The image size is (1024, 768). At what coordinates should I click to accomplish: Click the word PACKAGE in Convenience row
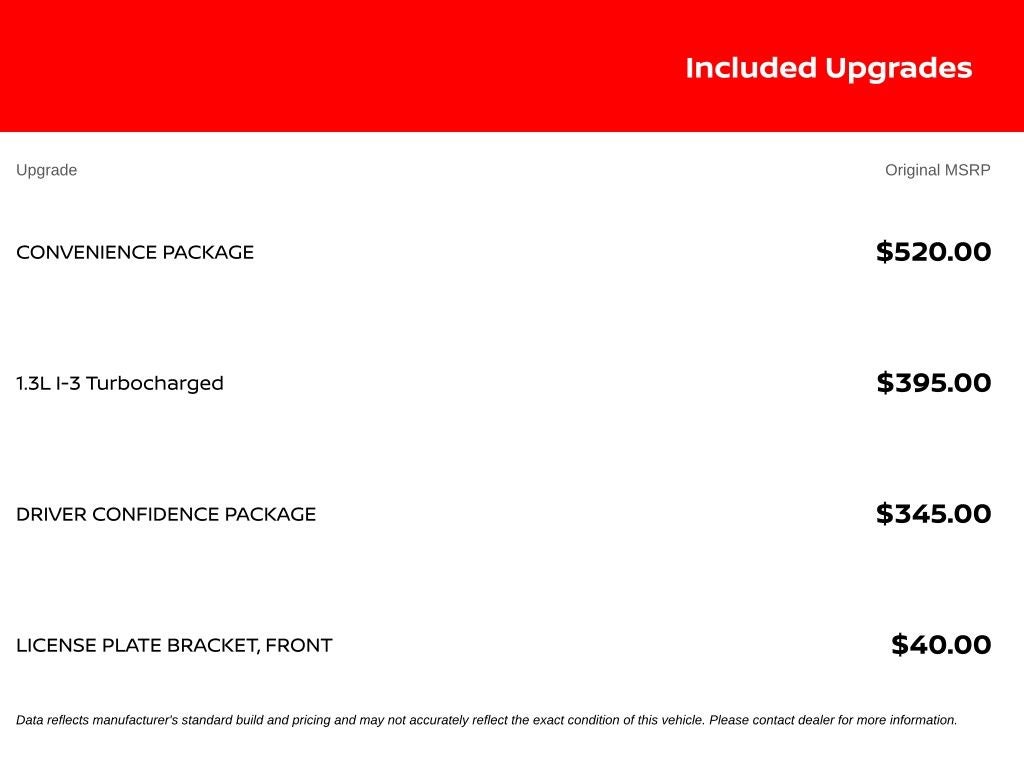208,252
